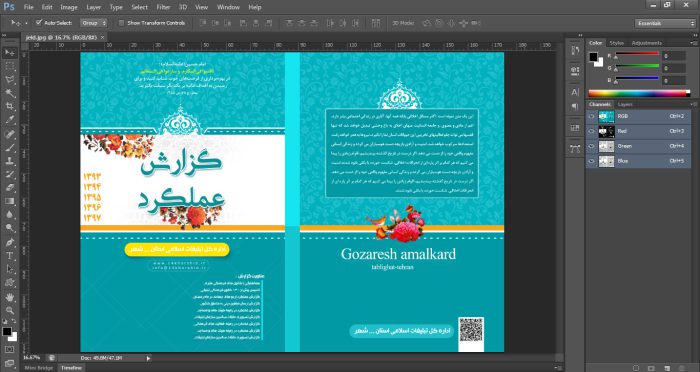The width and height of the screenshot is (700, 372).
Task: Toggle the Auto-Select checkbox
Action: point(39,22)
